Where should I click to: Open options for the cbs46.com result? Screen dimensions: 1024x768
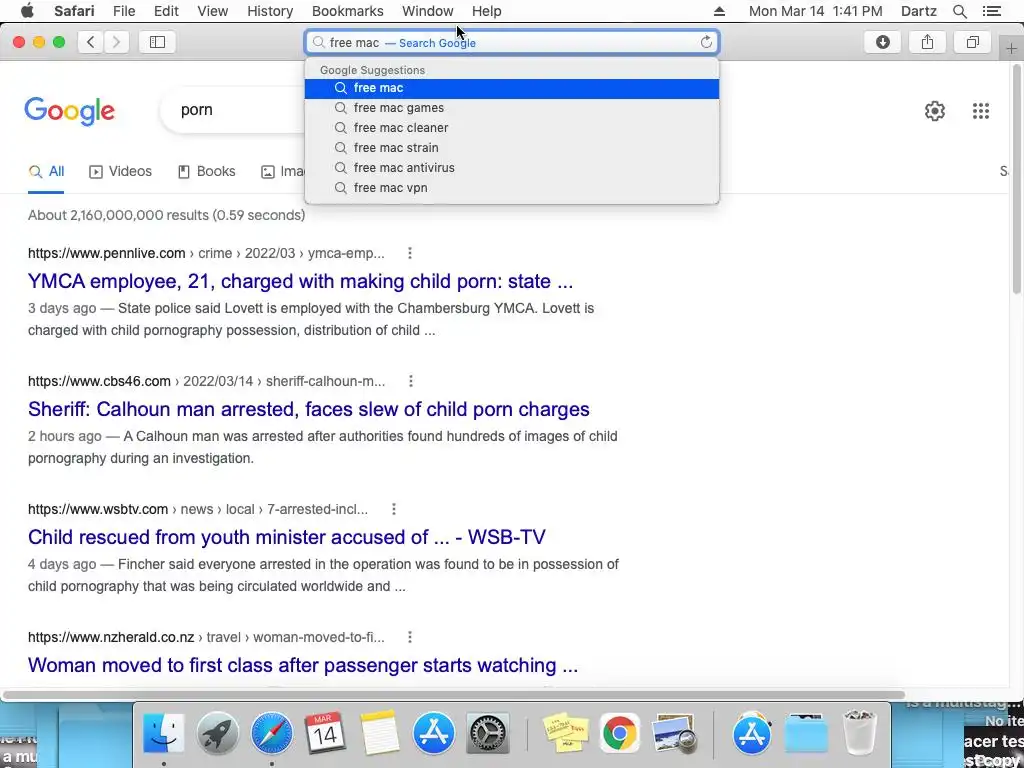click(x=411, y=381)
